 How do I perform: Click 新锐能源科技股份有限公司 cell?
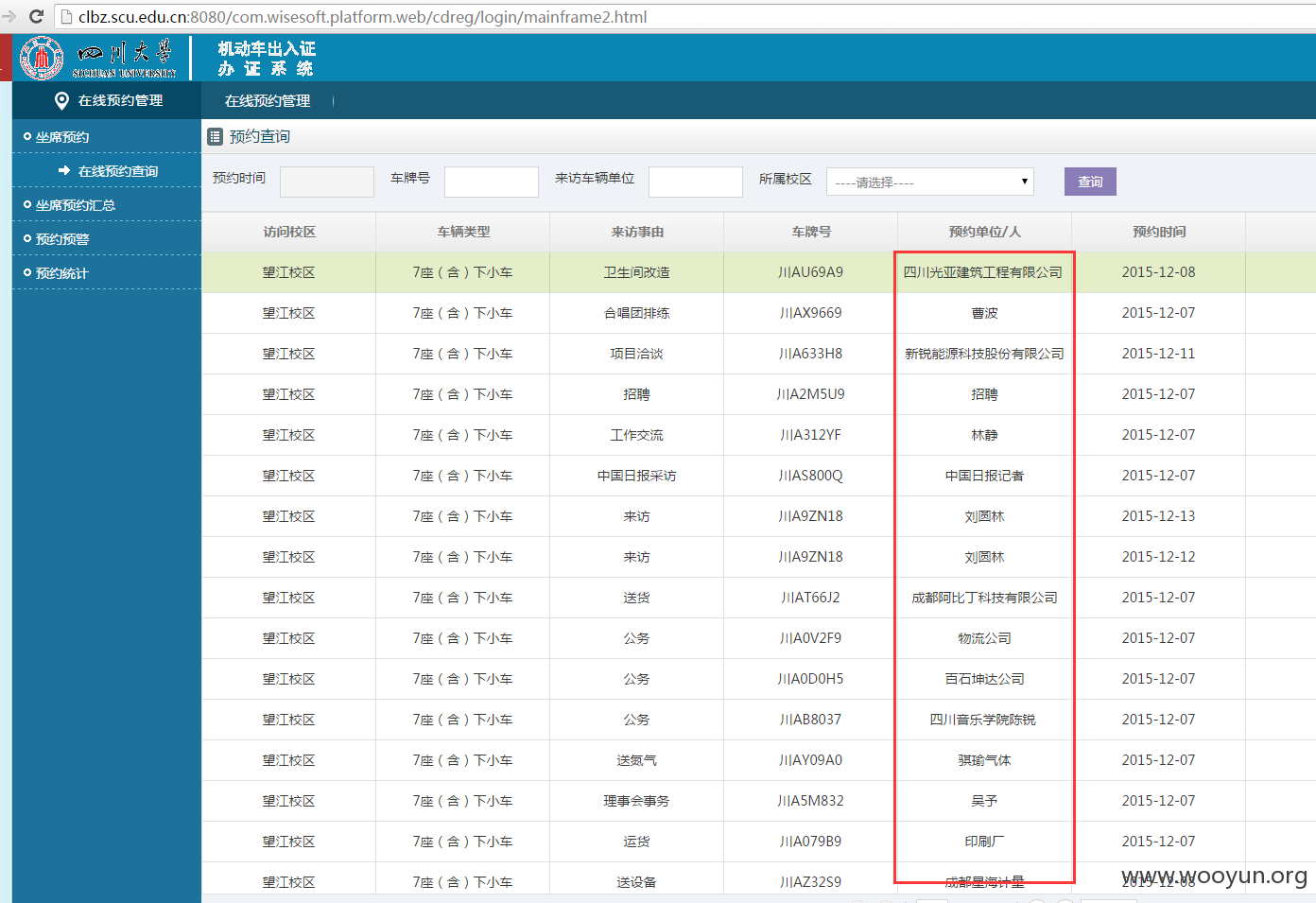(x=985, y=354)
